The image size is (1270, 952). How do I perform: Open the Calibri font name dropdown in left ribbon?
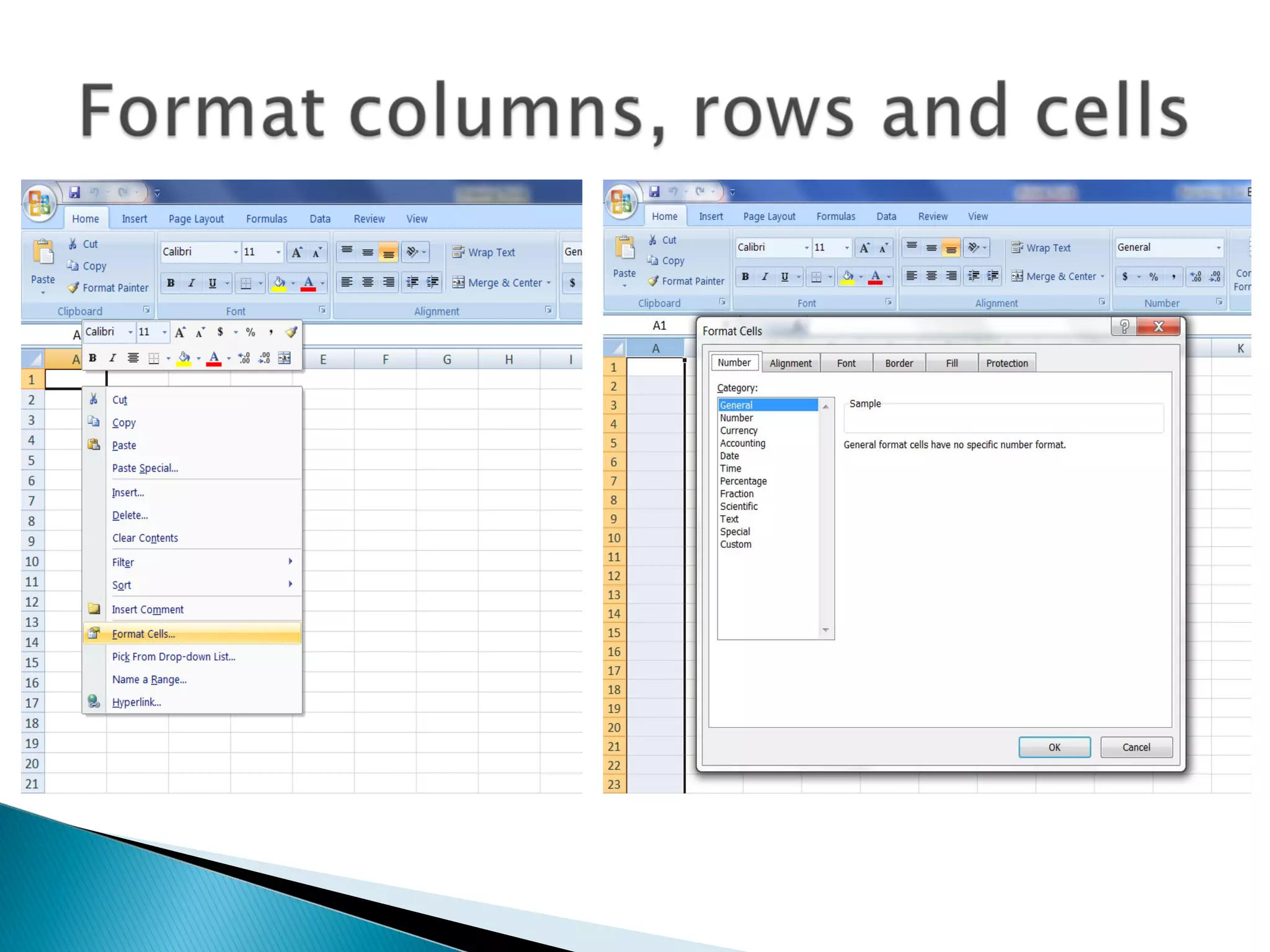coord(236,252)
